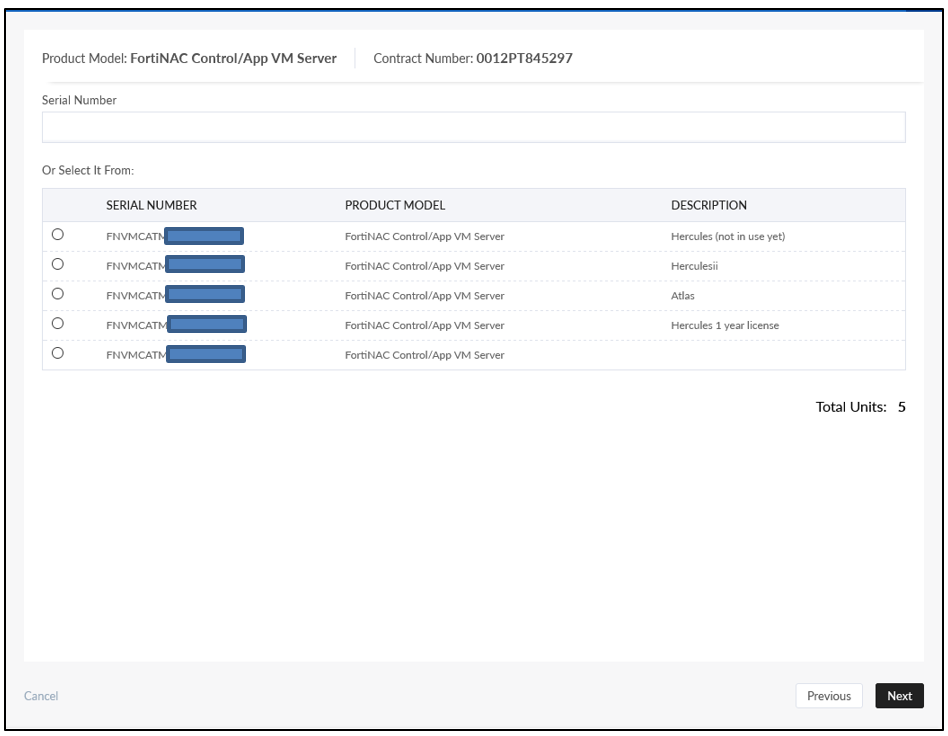Click product model cell in the Herculesii row
Viewport: 948px width, 736px height.
pos(424,266)
